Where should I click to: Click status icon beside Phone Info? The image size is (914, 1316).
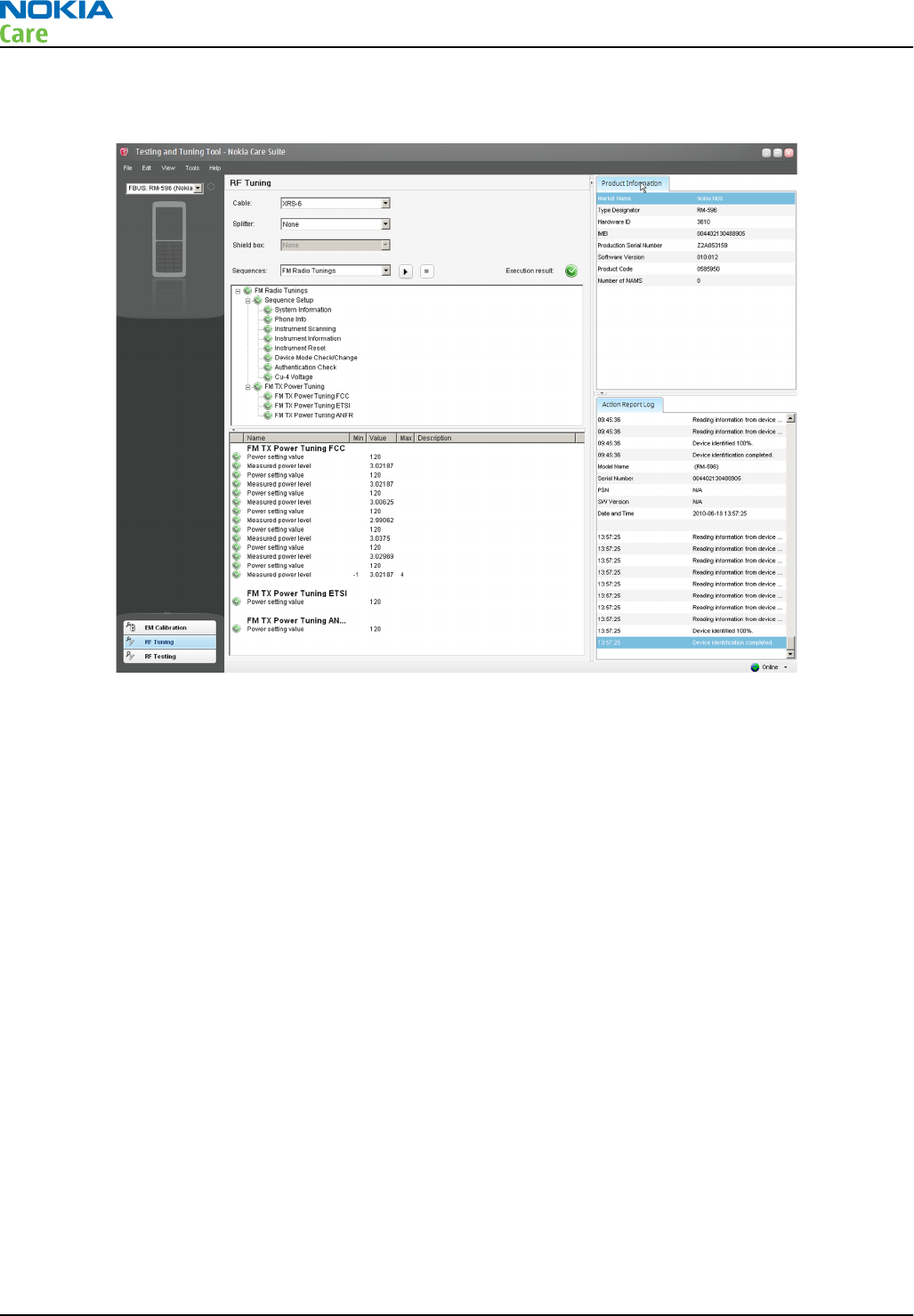pos(268,319)
